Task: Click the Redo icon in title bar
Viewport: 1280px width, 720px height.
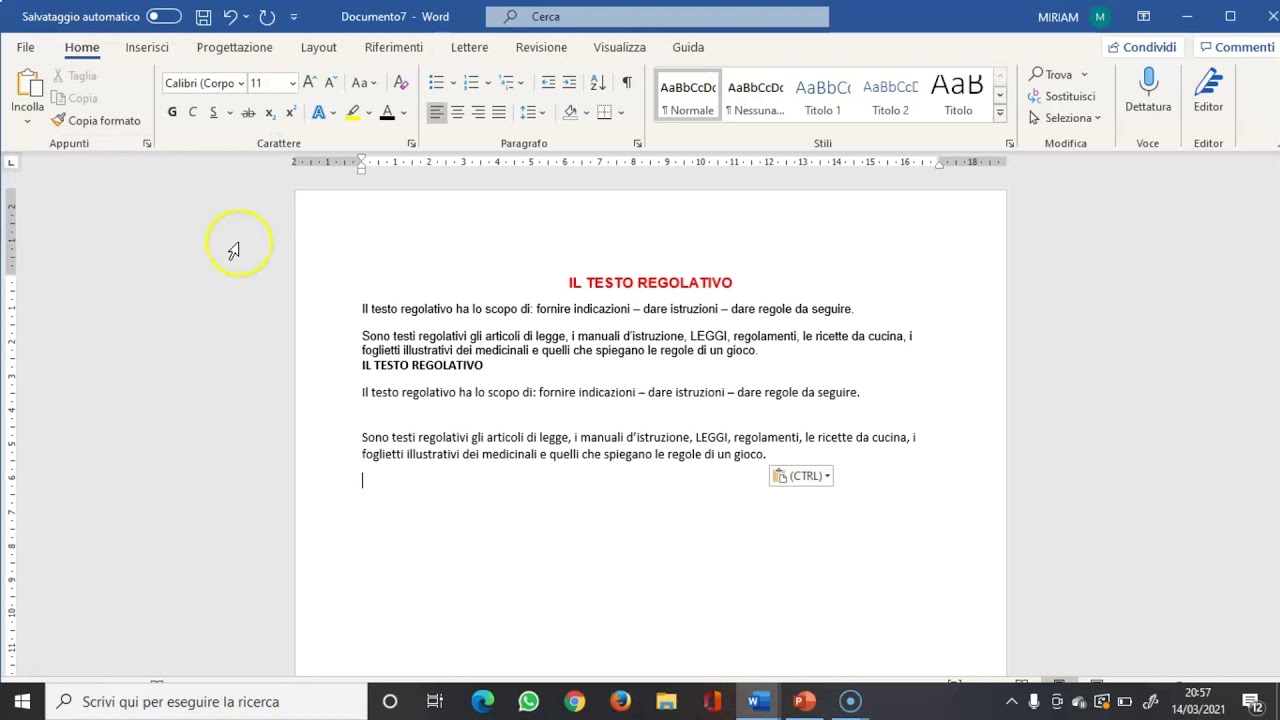Action: point(266,17)
